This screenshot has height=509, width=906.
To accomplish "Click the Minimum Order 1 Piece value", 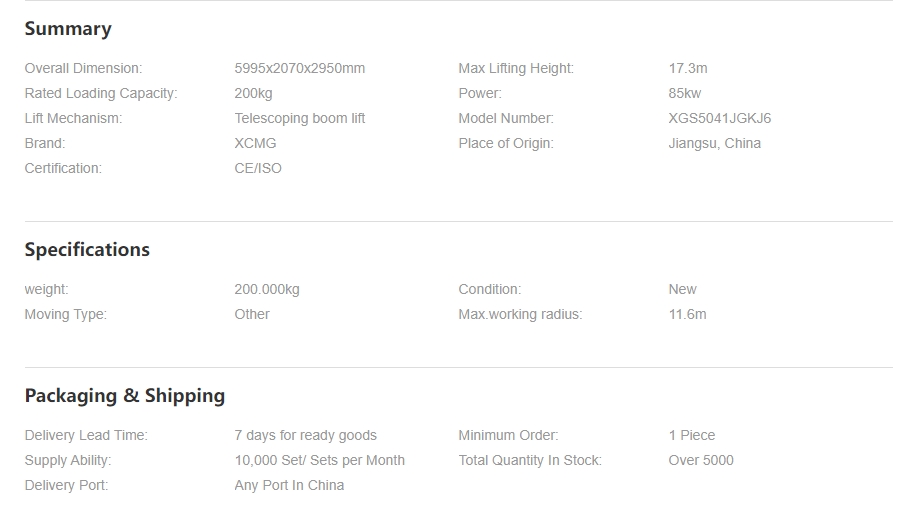I will tap(692, 435).
